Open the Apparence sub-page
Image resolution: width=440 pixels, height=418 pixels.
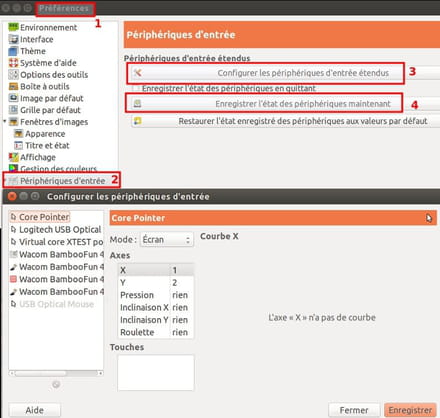pyautogui.click(x=45, y=134)
